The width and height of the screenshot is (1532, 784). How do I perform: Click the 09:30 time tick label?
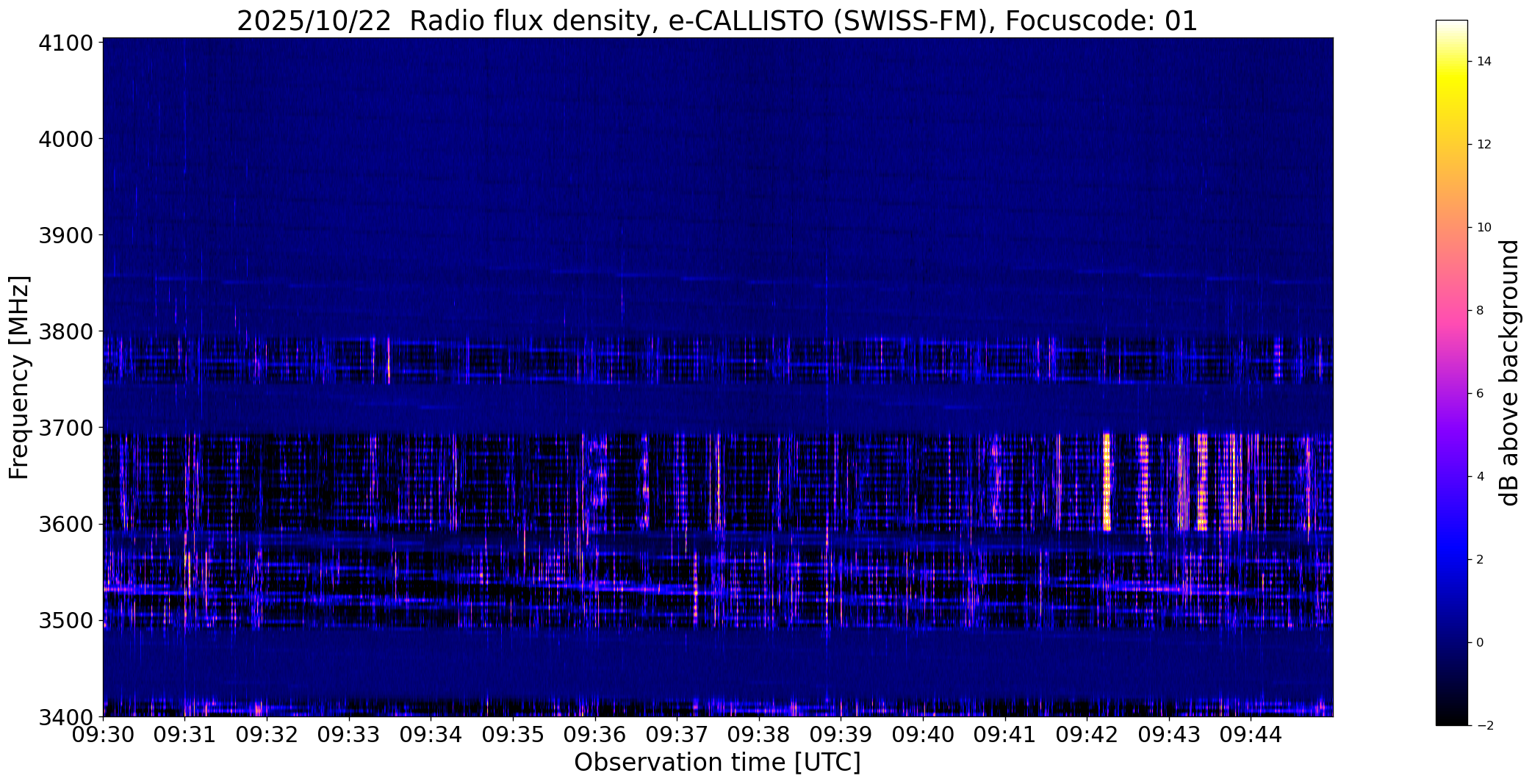point(103,735)
